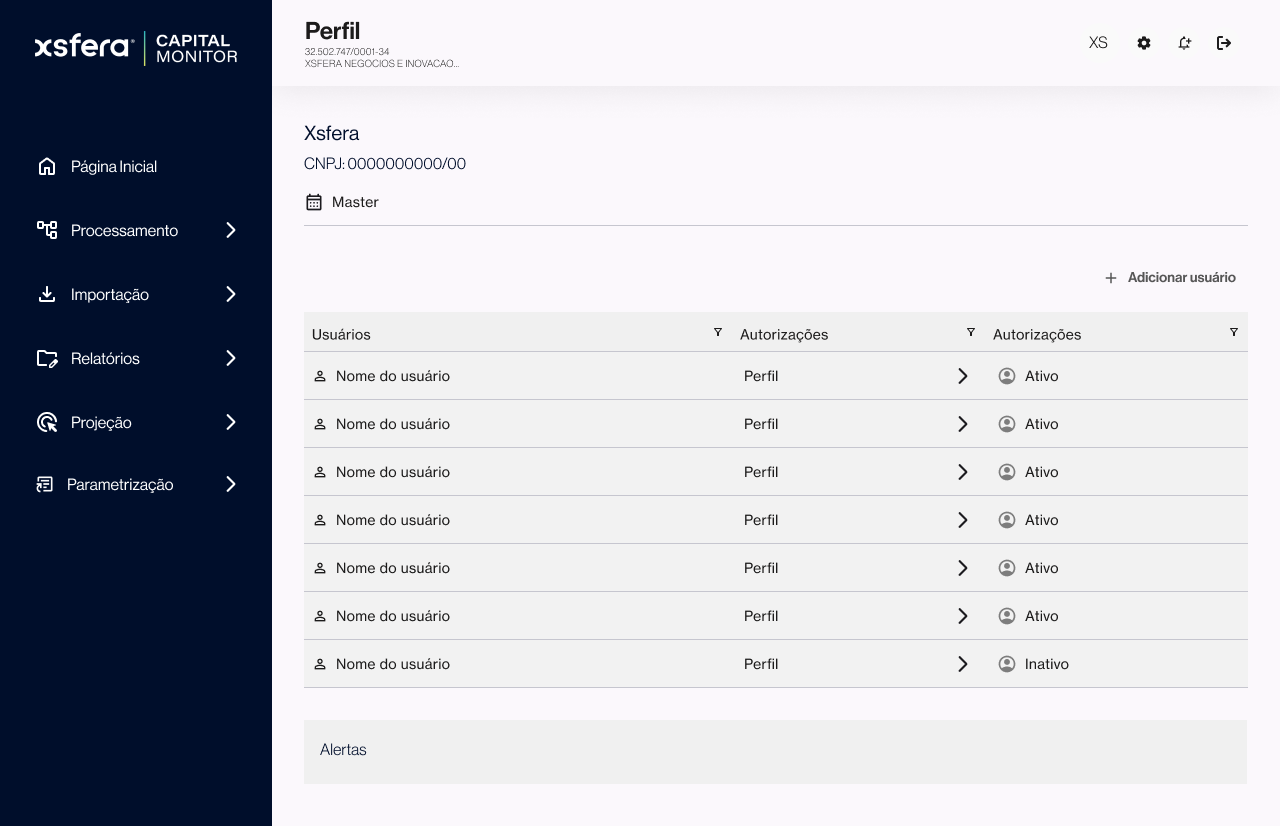1280x826 pixels.
Task: Filter the Usuários column
Action: pos(717,332)
